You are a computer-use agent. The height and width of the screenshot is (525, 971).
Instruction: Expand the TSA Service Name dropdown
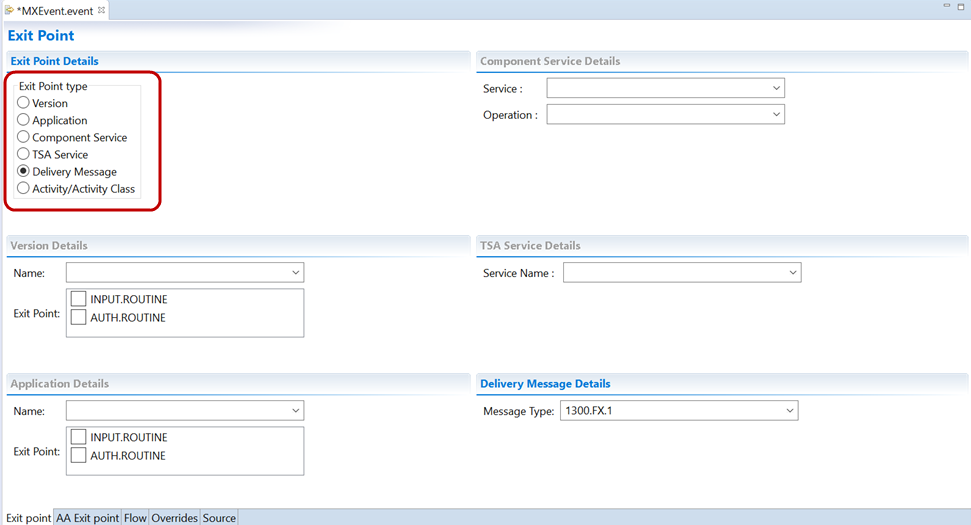[682, 272]
